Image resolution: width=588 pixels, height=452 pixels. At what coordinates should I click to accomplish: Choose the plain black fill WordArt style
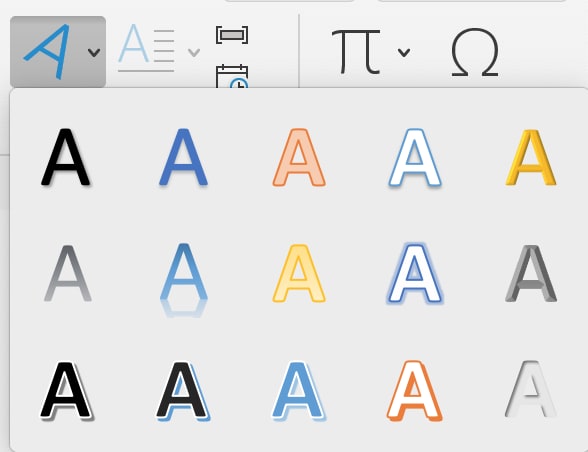(66, 157)
